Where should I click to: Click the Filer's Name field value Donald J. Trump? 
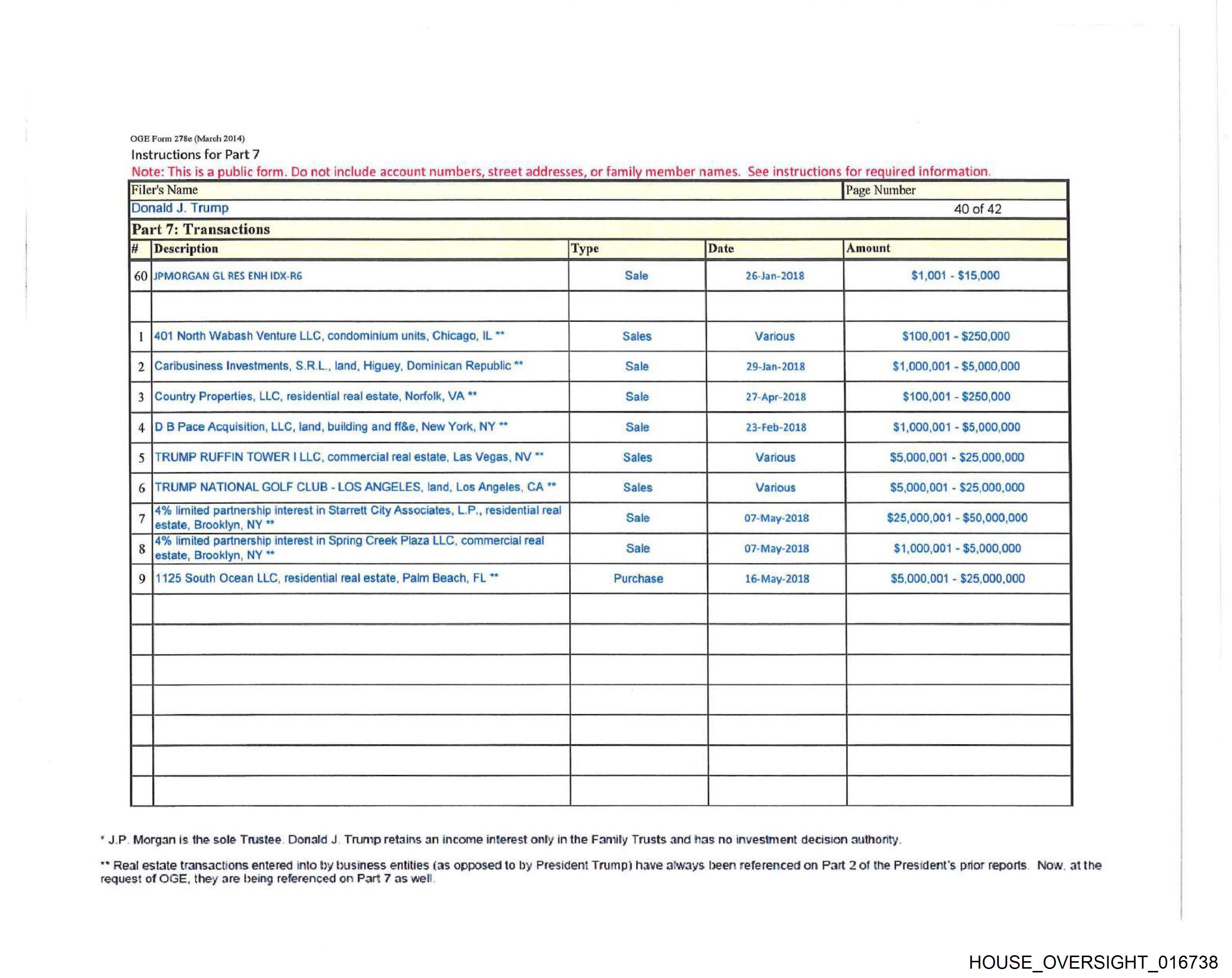pos(180,208)
